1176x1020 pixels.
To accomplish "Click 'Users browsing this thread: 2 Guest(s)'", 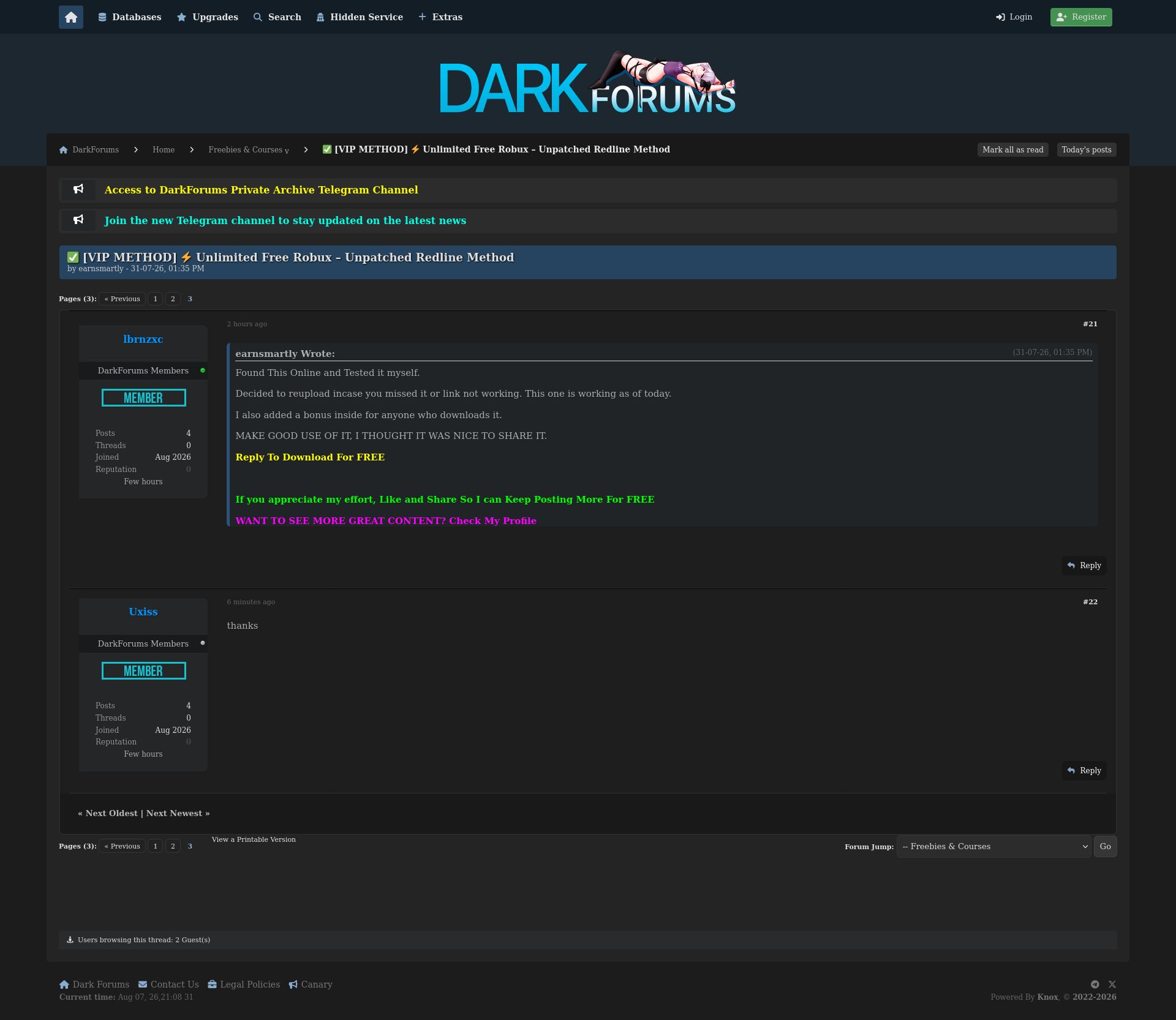I will pos(144,940).
